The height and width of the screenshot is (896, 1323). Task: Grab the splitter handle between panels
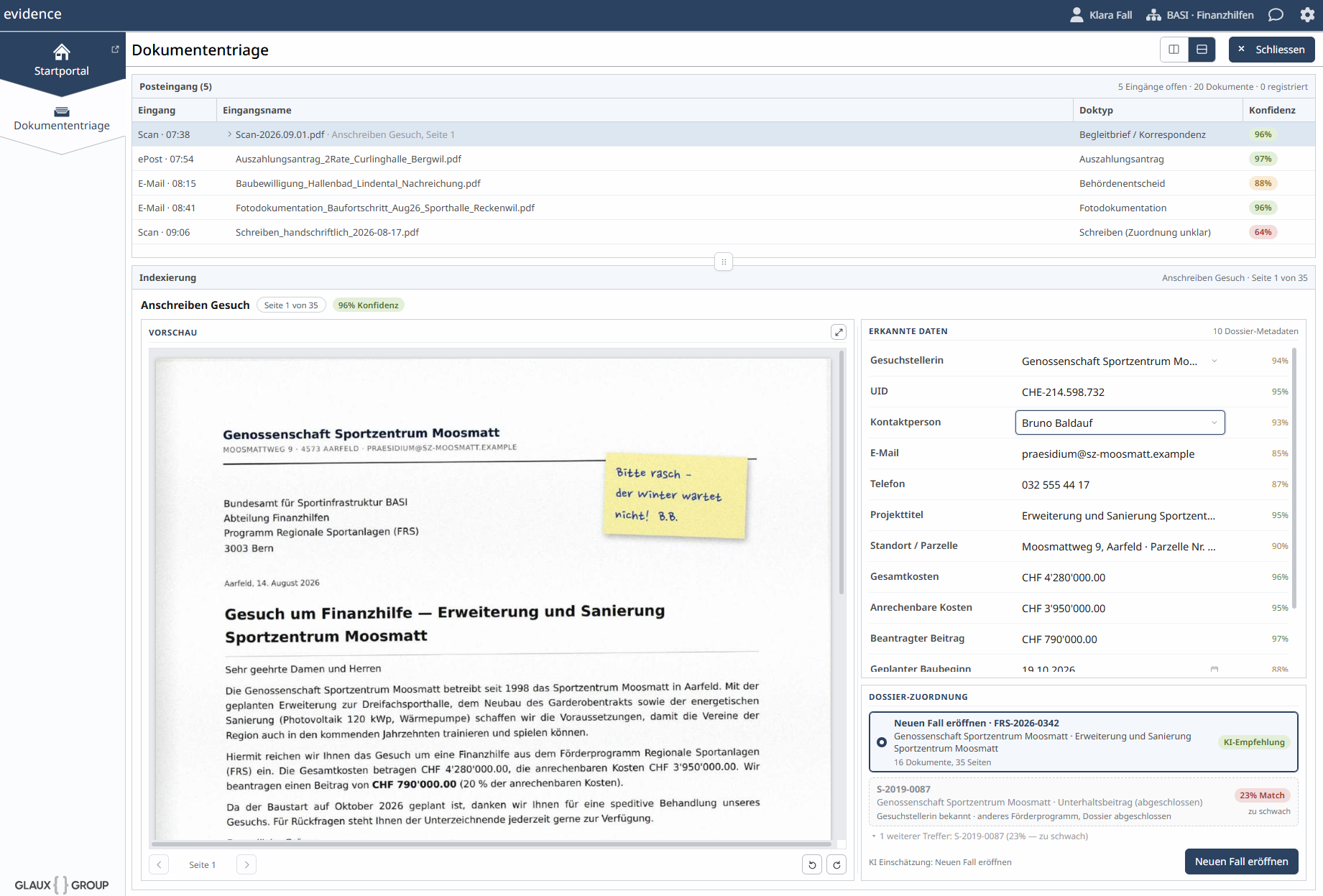pyautogui.click(x=724, y=262)
